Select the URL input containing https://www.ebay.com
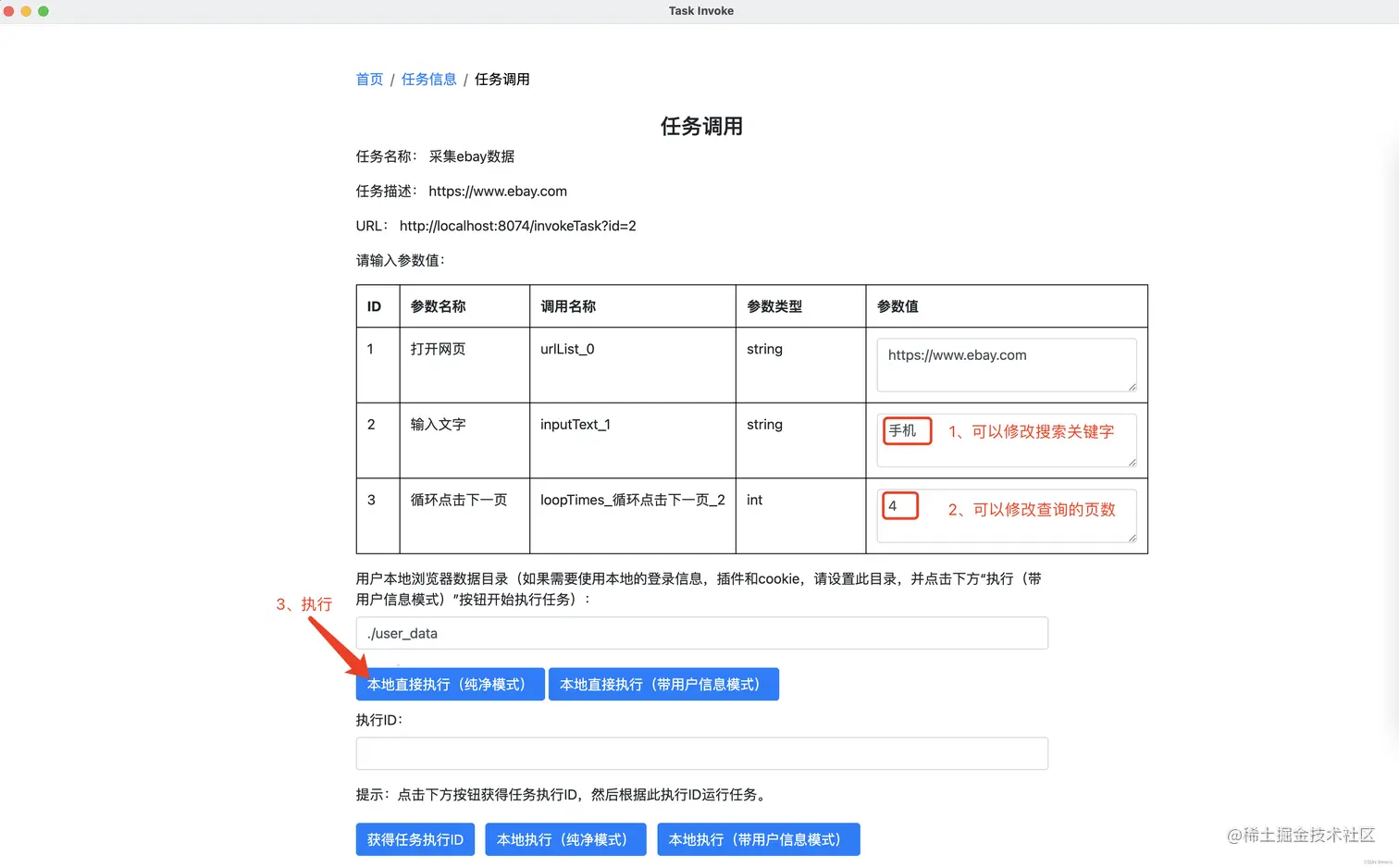Screen dimensions: 1399x868 [1006, 365]
